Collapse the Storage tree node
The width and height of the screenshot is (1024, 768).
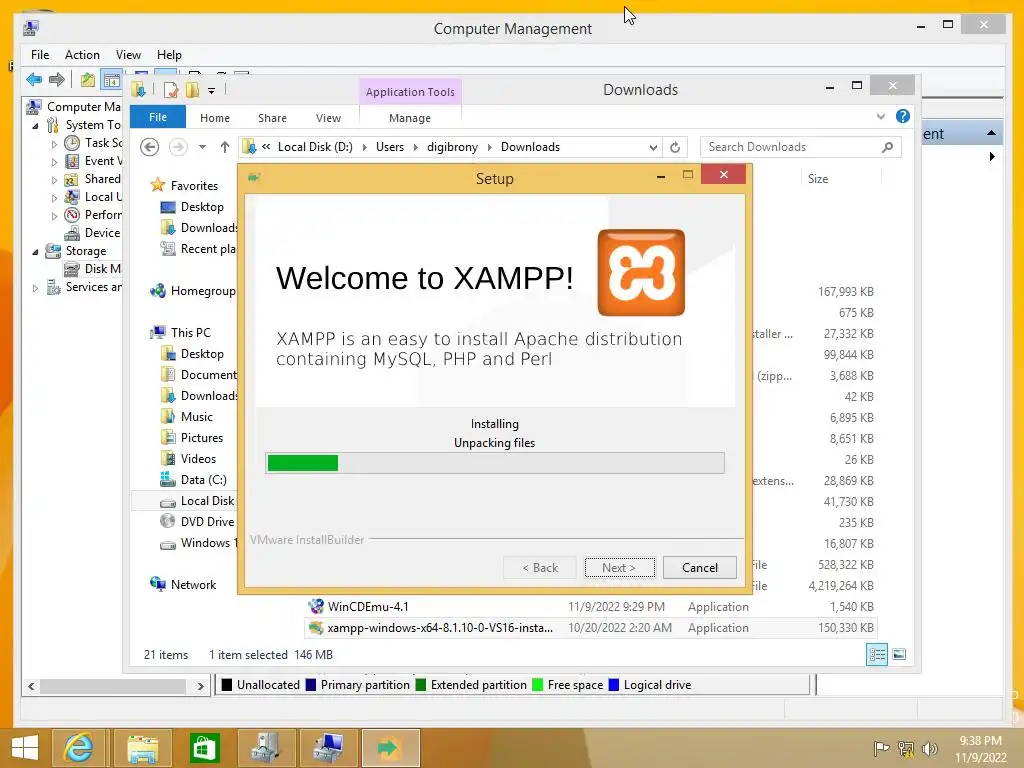(35, 251)
